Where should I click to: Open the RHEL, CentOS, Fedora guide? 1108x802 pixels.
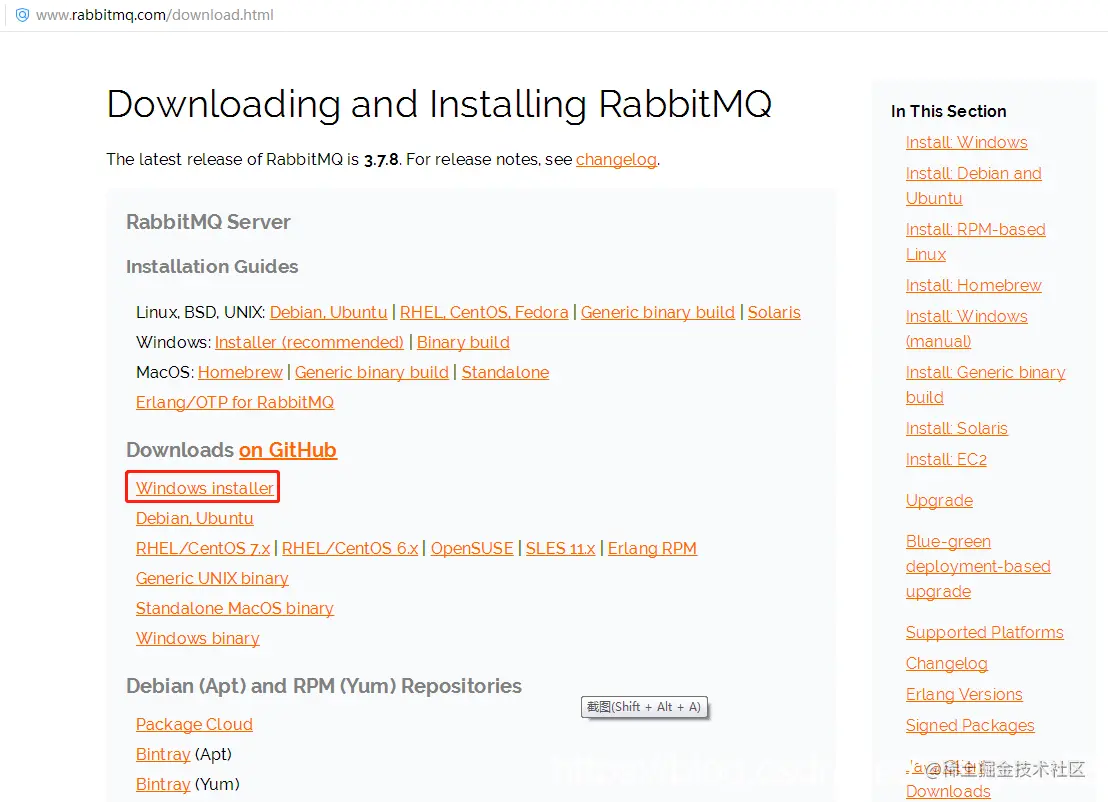click(x=484, y=312)
